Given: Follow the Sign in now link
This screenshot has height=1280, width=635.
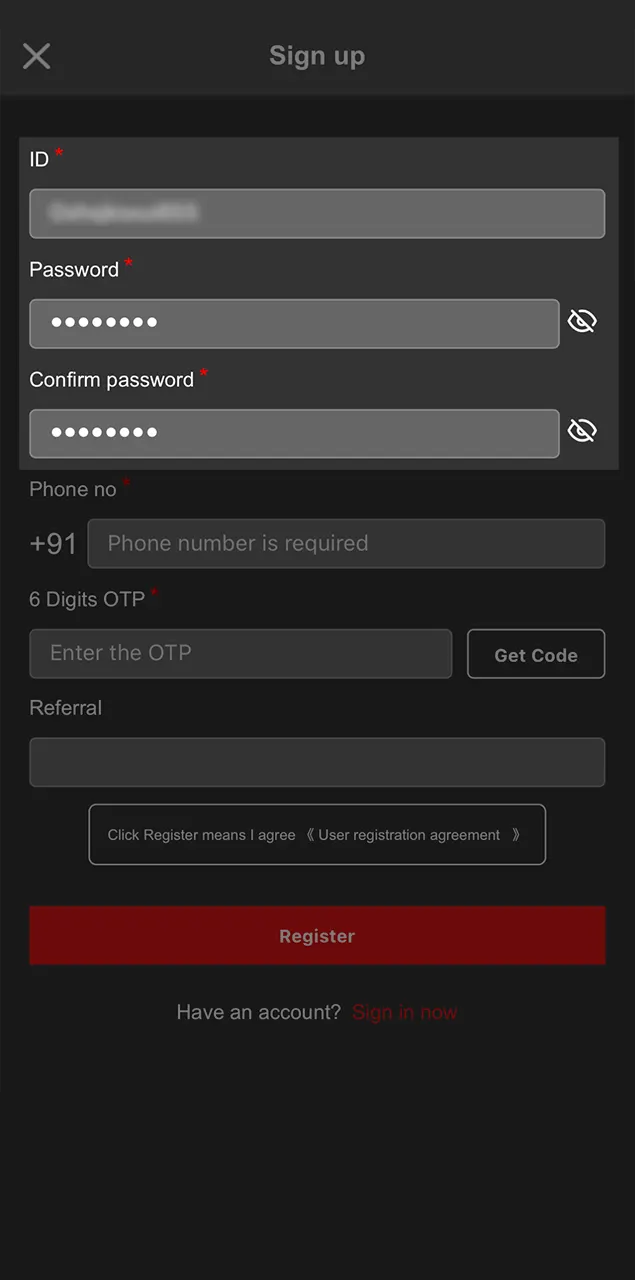Looking at the screenshot, I should click(x=404, y=1012).
